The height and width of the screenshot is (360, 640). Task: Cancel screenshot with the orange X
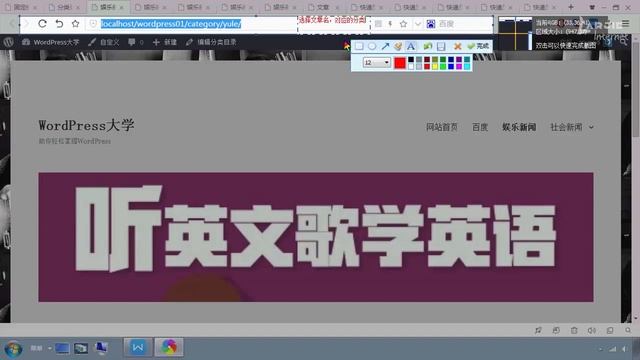click(x=458, y=46)
